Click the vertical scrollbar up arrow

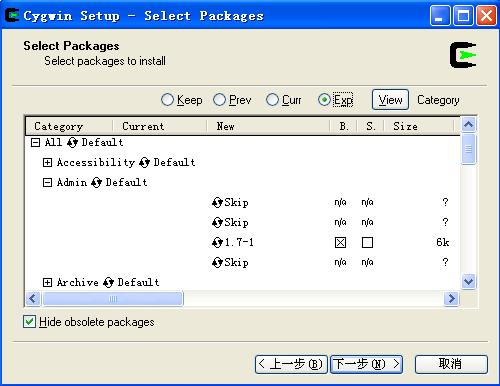tap(469, 125)
